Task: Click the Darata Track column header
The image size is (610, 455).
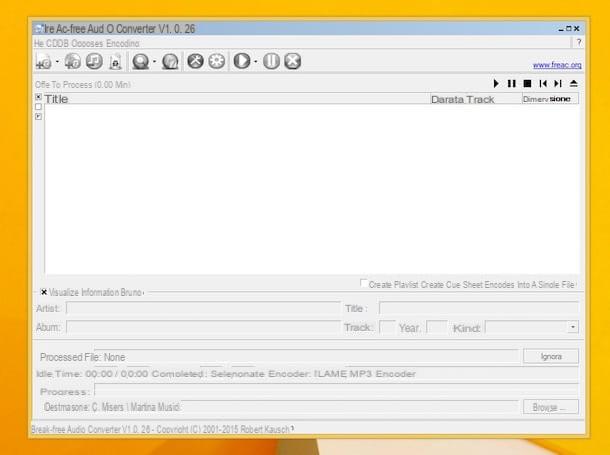Action: [x=476, y=99]
